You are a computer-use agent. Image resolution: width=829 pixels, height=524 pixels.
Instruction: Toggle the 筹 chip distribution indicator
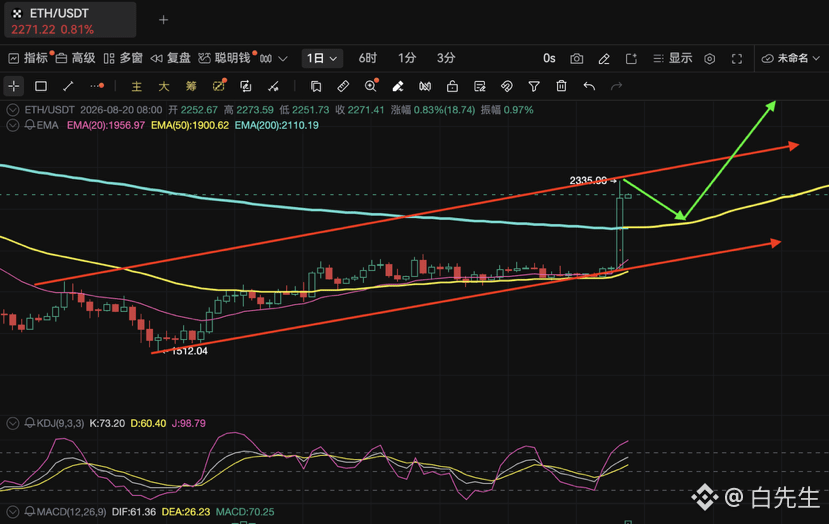click(x=191, y=86)
